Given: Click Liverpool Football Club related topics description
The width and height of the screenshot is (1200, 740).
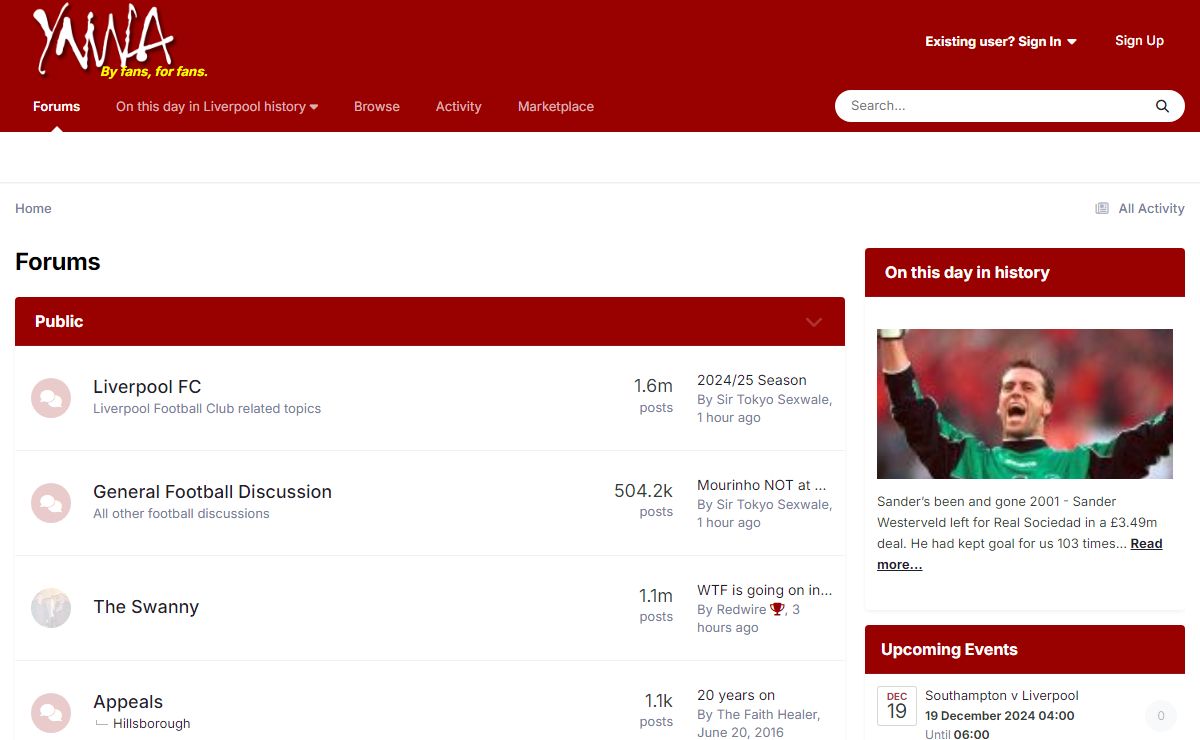Looking at the screenshot, I should click(207, 408).
